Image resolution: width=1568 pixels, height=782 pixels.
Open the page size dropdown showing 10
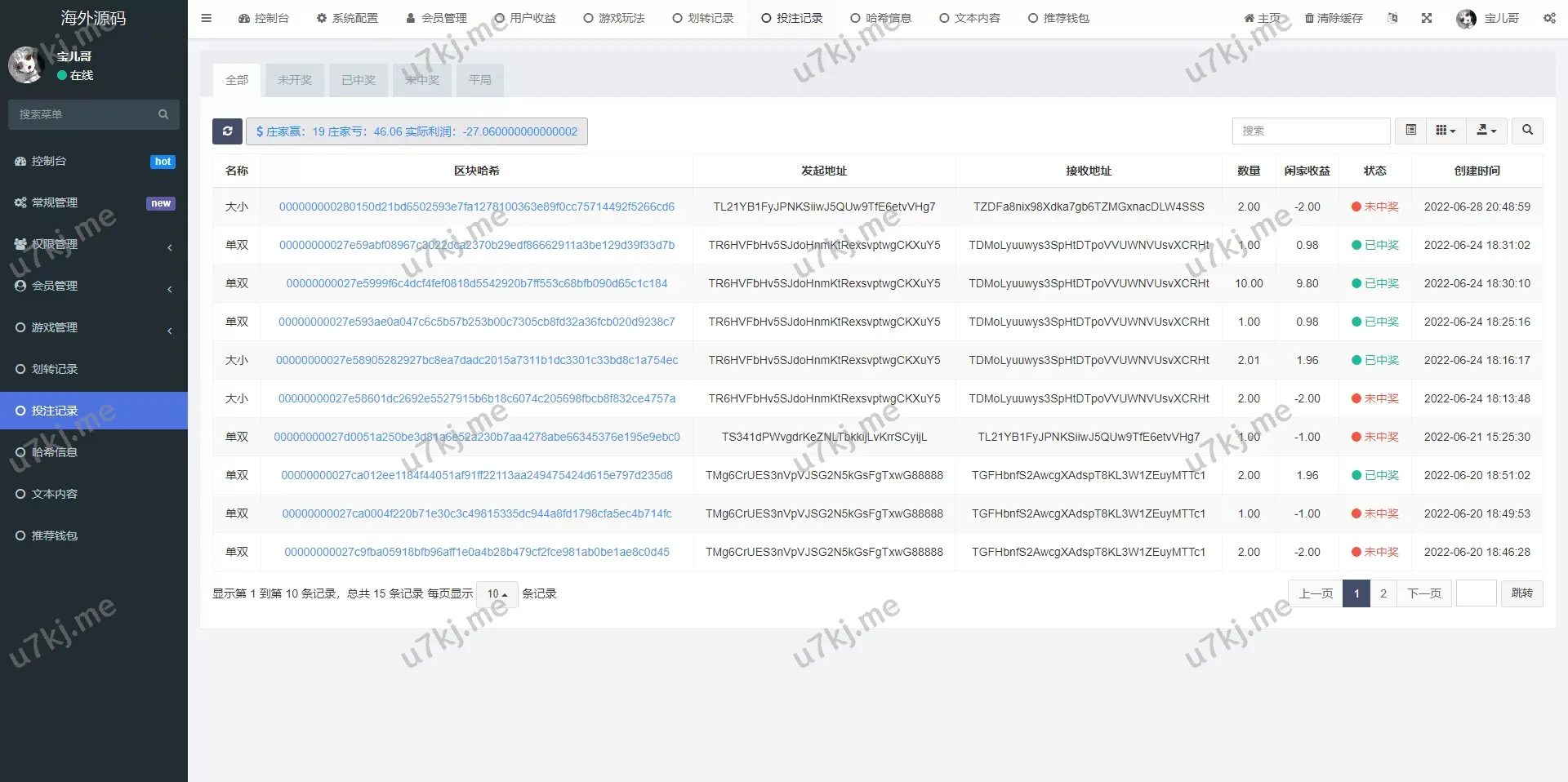click(497, 594)
